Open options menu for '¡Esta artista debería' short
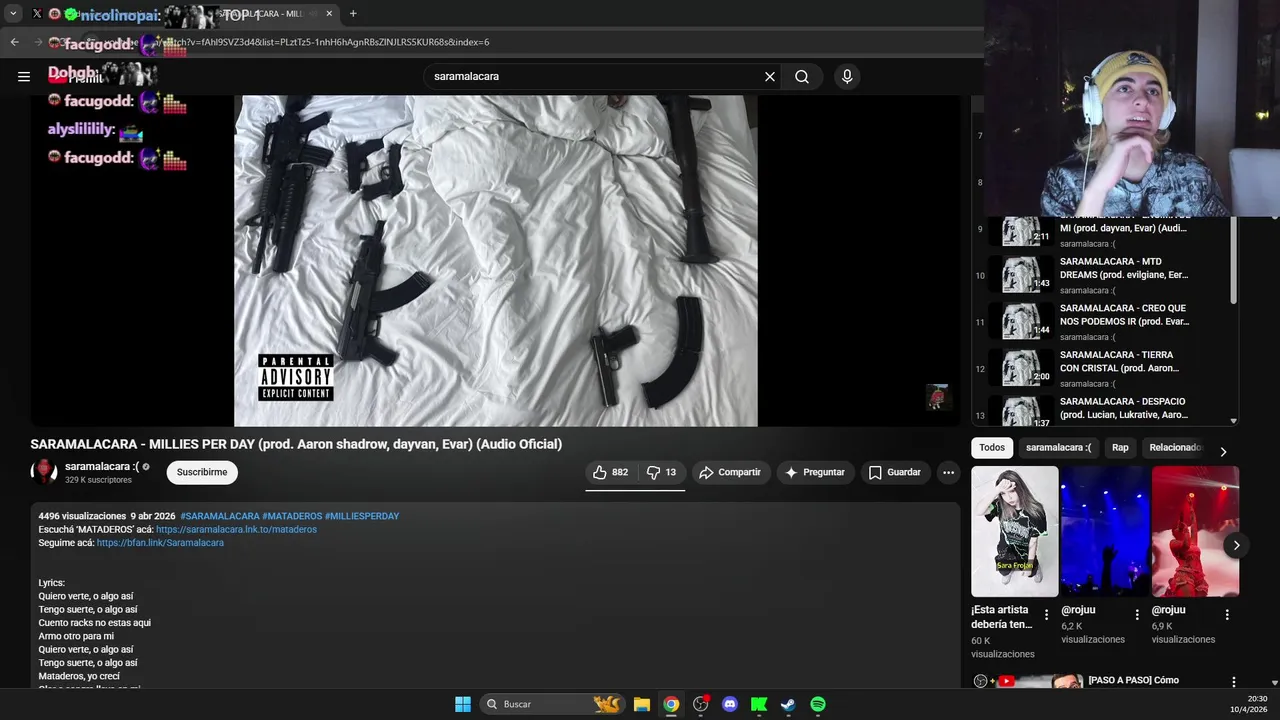Screen dimensions: 1280x720 (x=1046, y=615)
